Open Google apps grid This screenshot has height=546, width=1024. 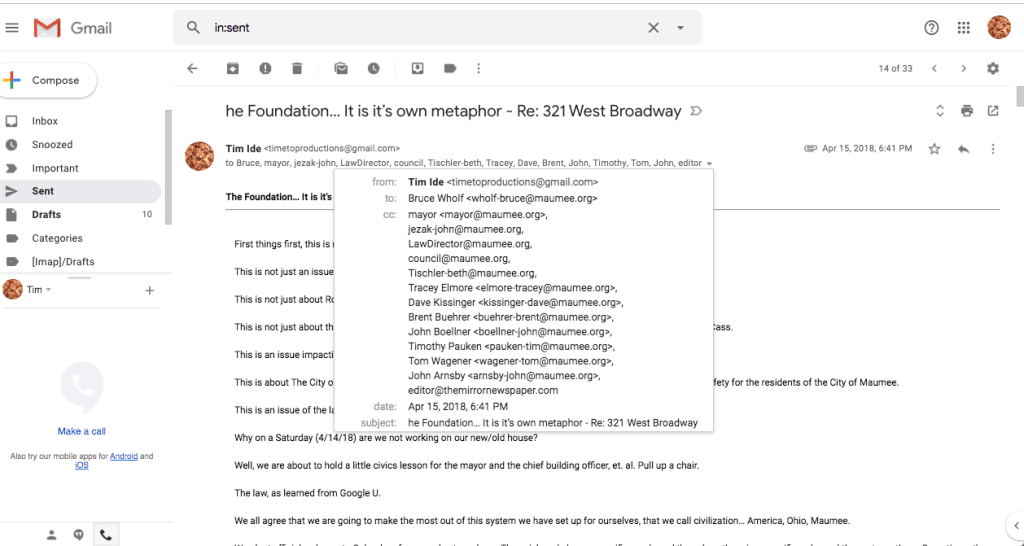tap(964, 28)
